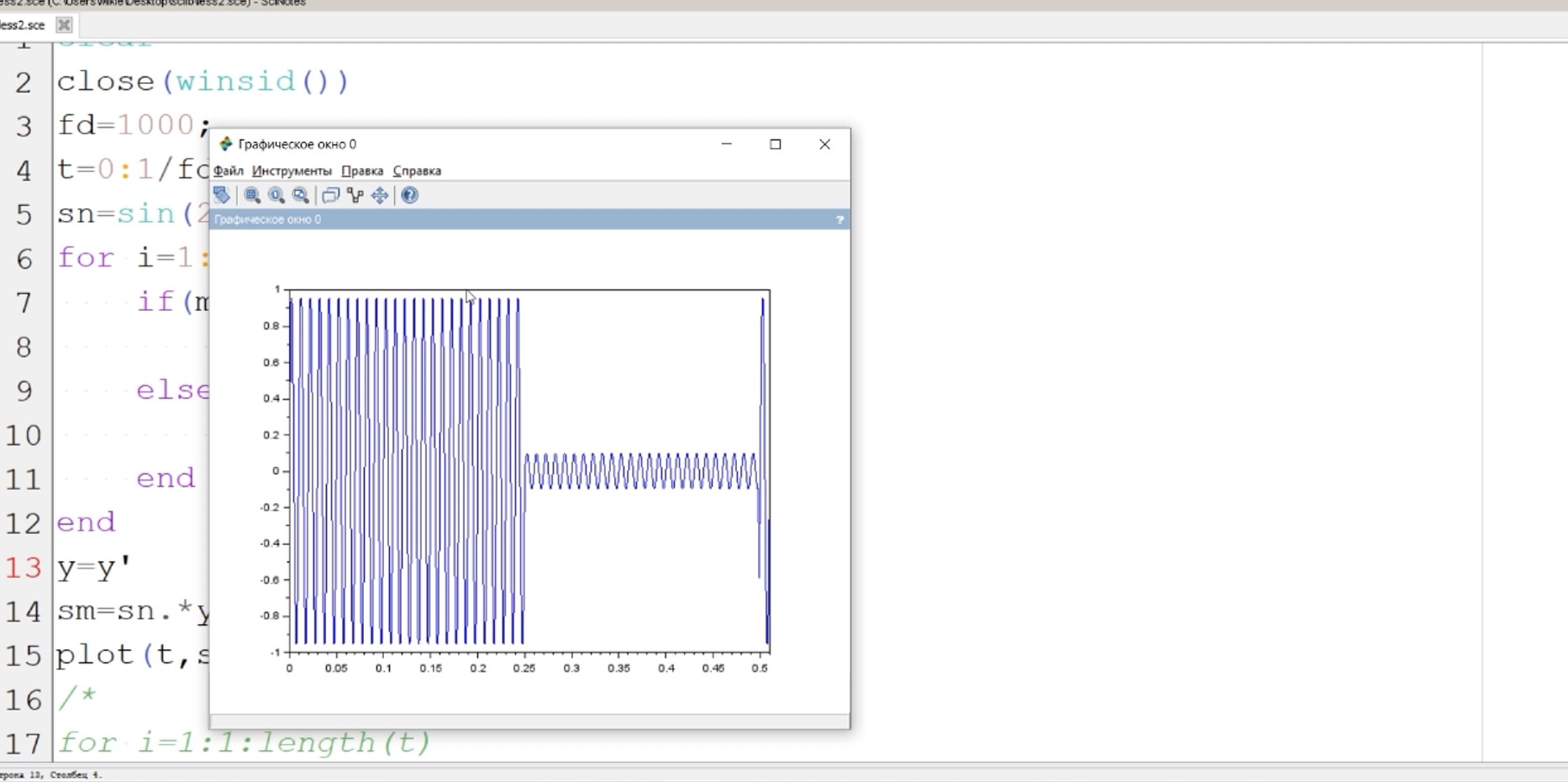
Task: Close the Графическое окно 0 window
Action: (825, 144)
